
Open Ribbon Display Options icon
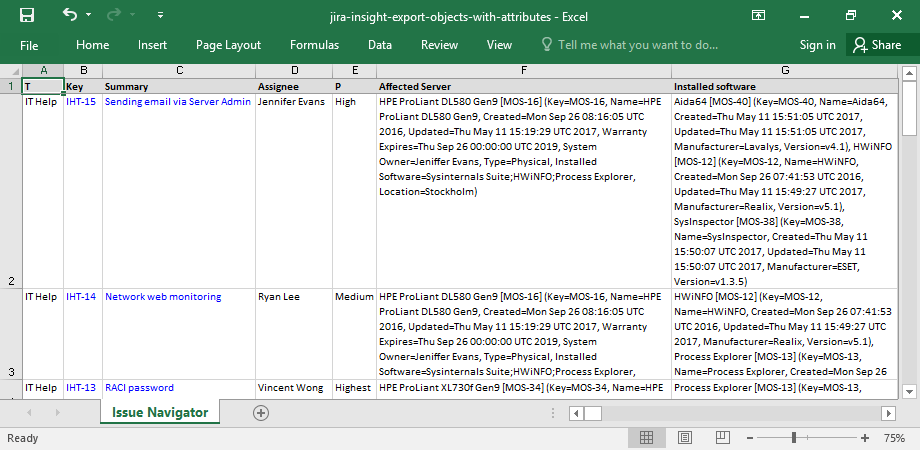pyautogui.click(x=758, y=16)
